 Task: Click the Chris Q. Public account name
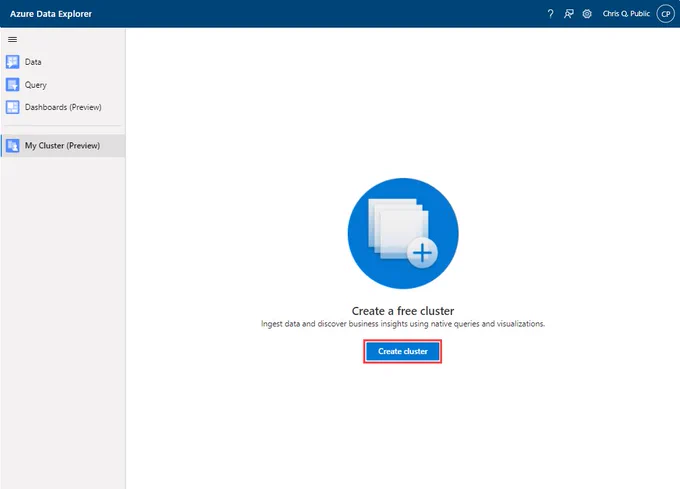626,14
